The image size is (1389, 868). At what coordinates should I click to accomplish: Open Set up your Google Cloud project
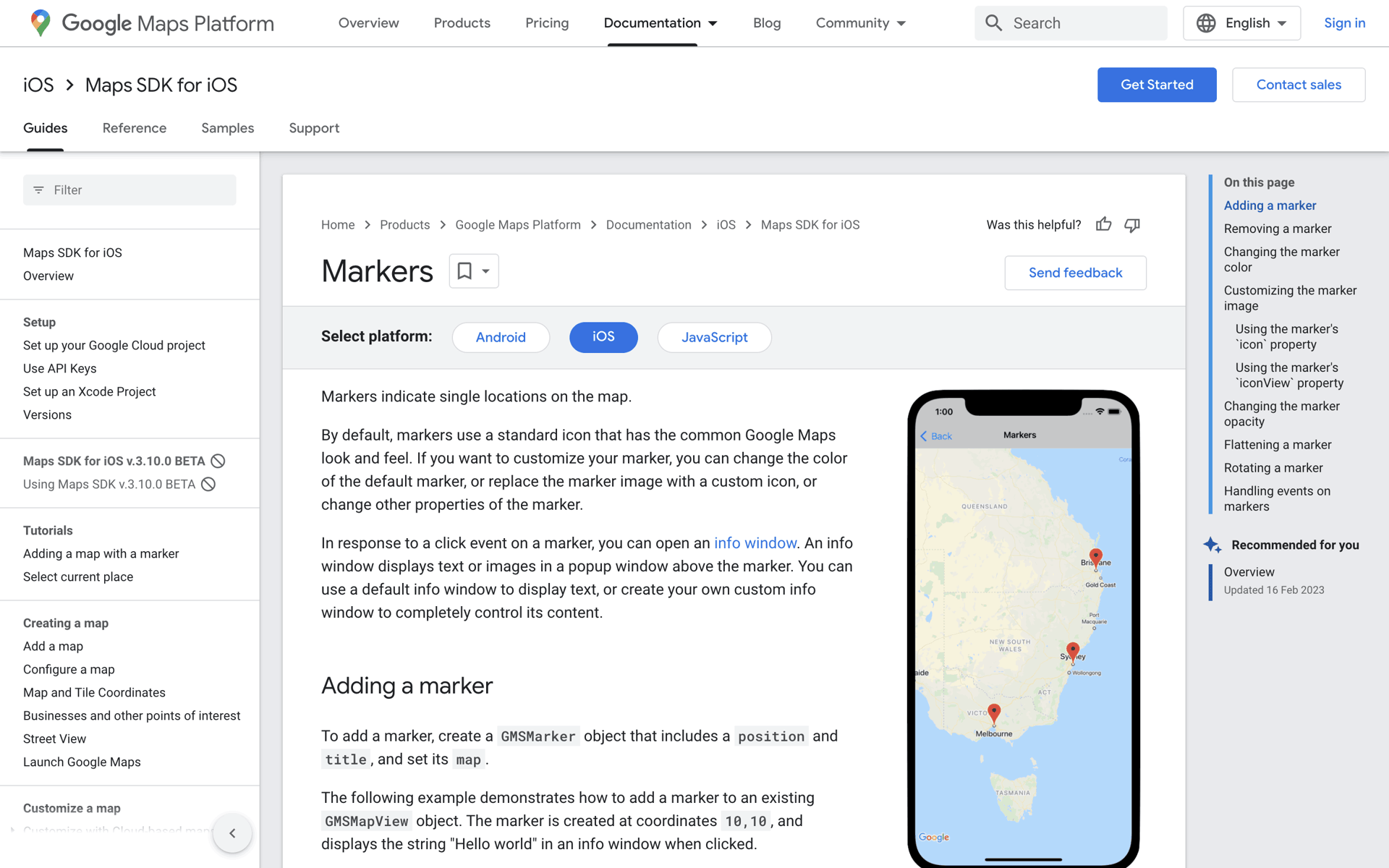pos(114,346)
